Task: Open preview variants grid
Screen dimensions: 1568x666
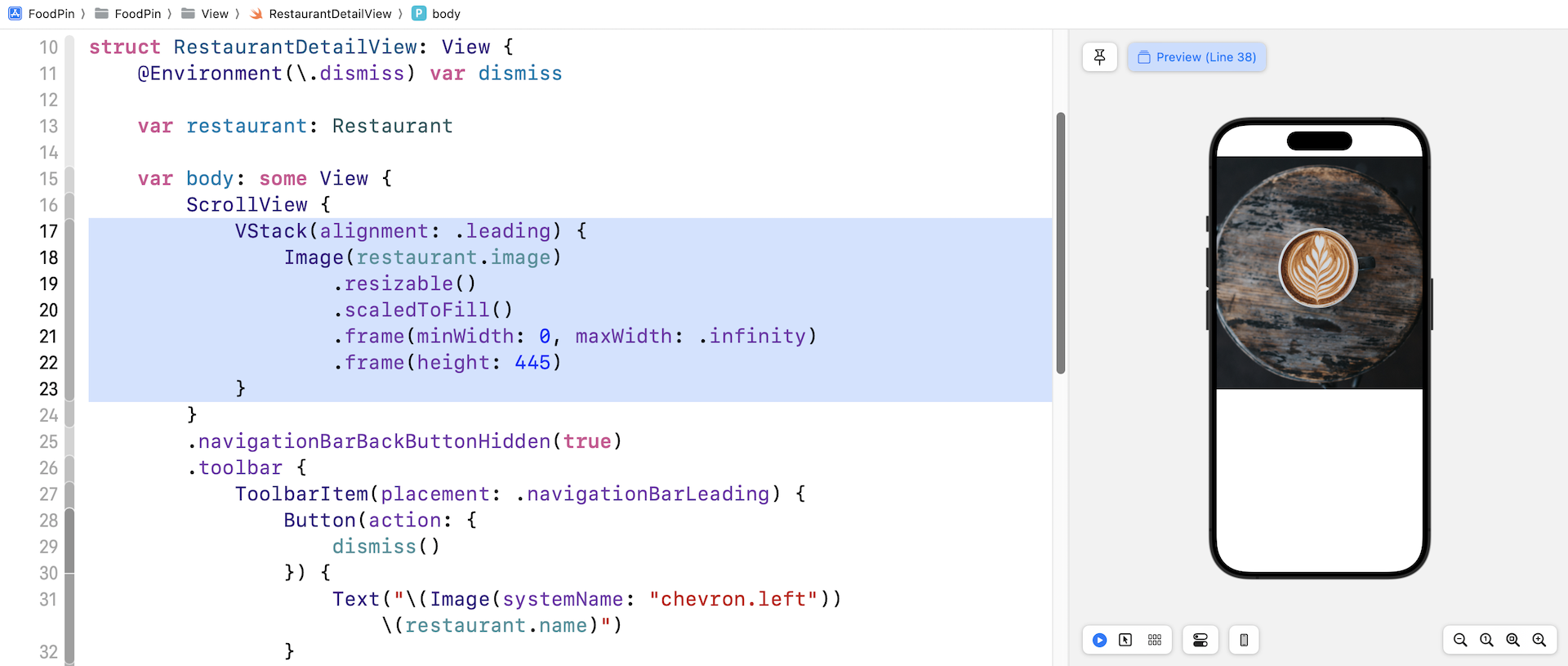Action: coord(1154,640)
